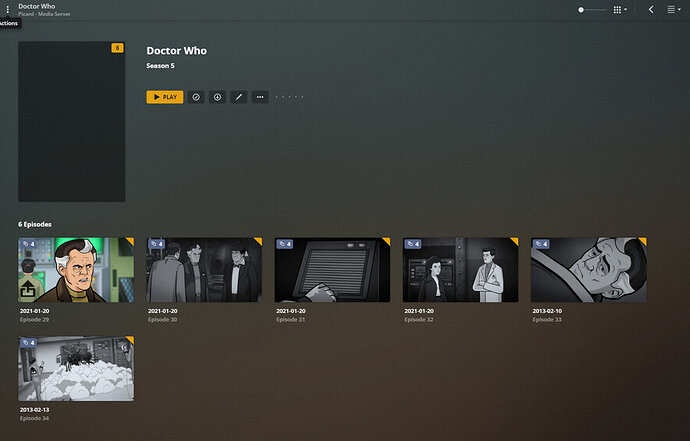Click the versions badge on Episode 30
The image size is (690, 441).
pos(157,244)
